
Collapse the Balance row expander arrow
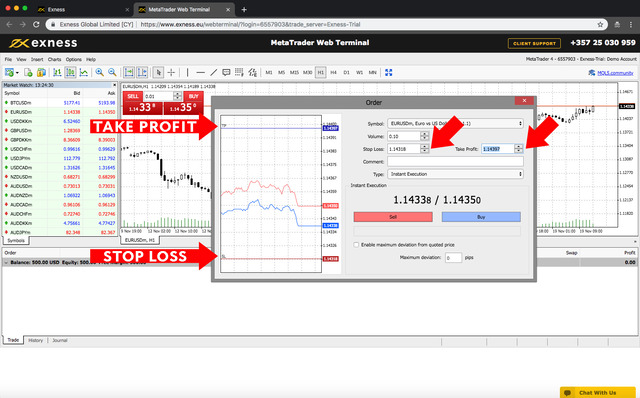click(x=6, y=262)
